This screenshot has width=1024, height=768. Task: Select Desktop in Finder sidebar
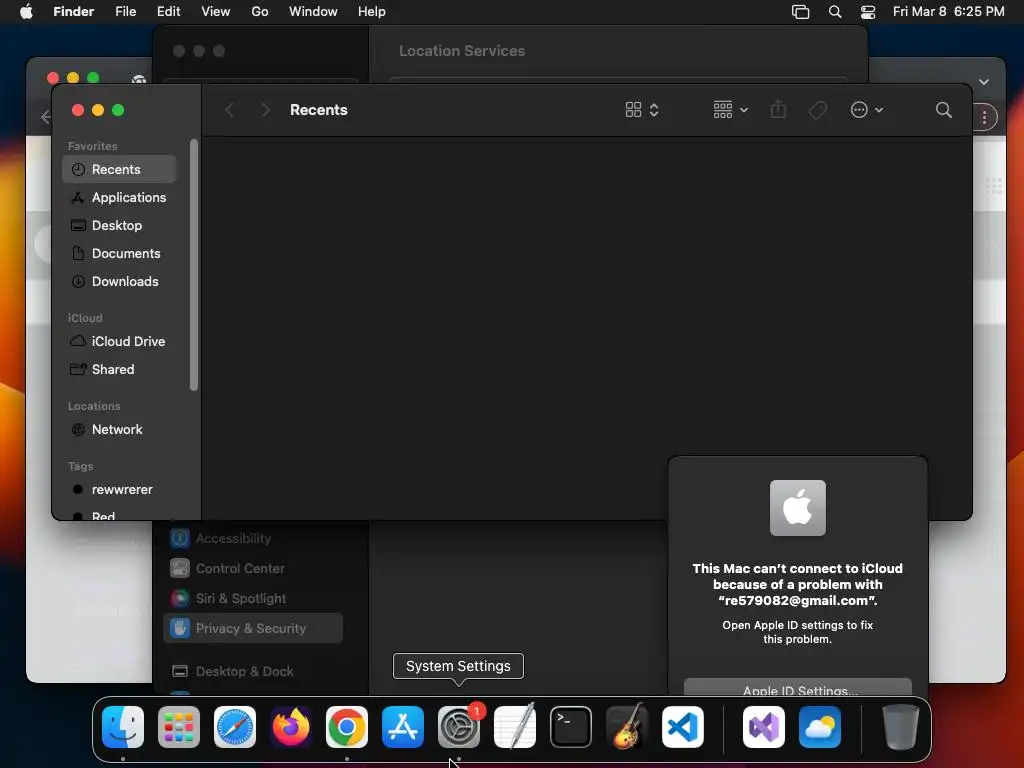point(120,225)
